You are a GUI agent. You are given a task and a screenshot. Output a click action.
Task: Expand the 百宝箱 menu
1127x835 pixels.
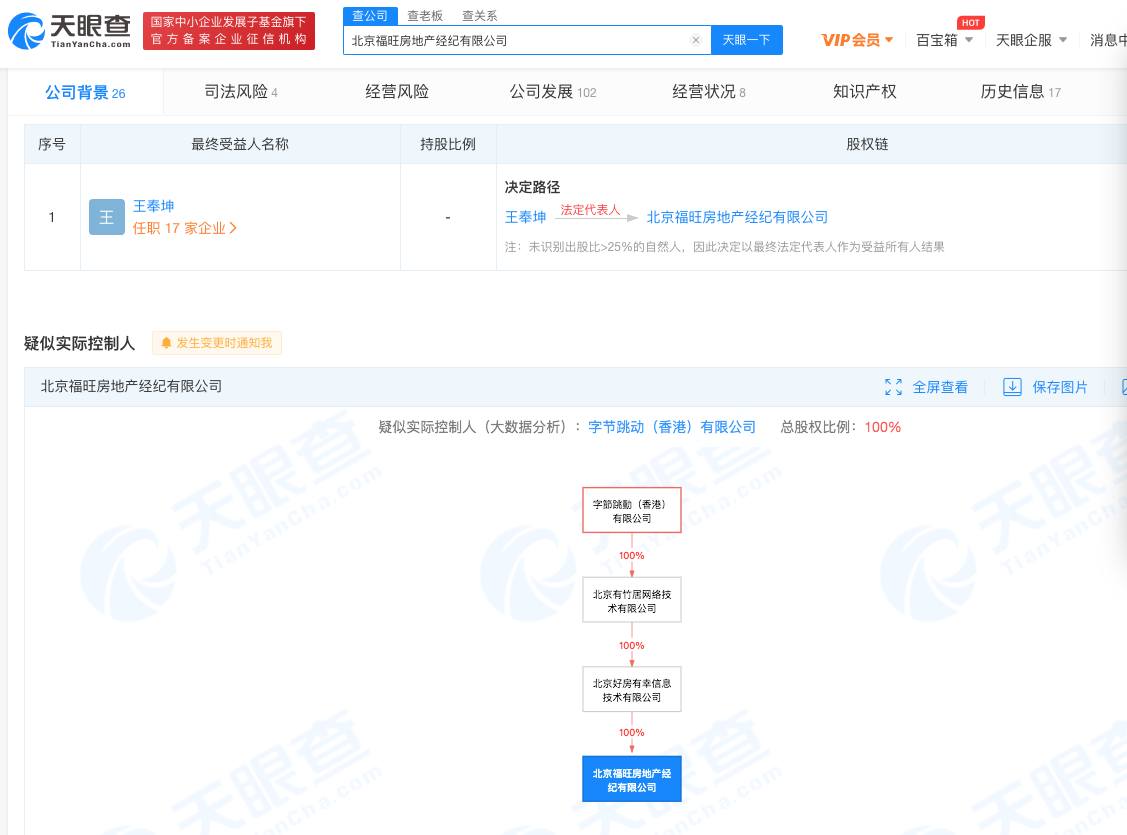944,40
